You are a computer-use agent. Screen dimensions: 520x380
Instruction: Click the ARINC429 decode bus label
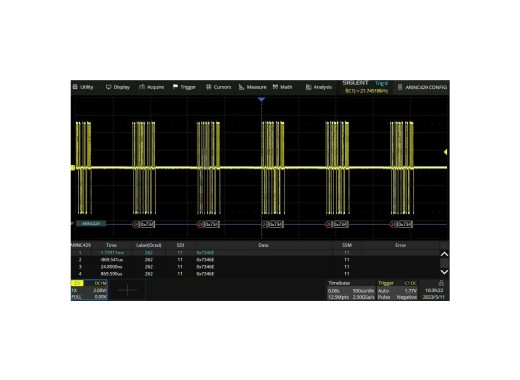click(x=91, y=224)
